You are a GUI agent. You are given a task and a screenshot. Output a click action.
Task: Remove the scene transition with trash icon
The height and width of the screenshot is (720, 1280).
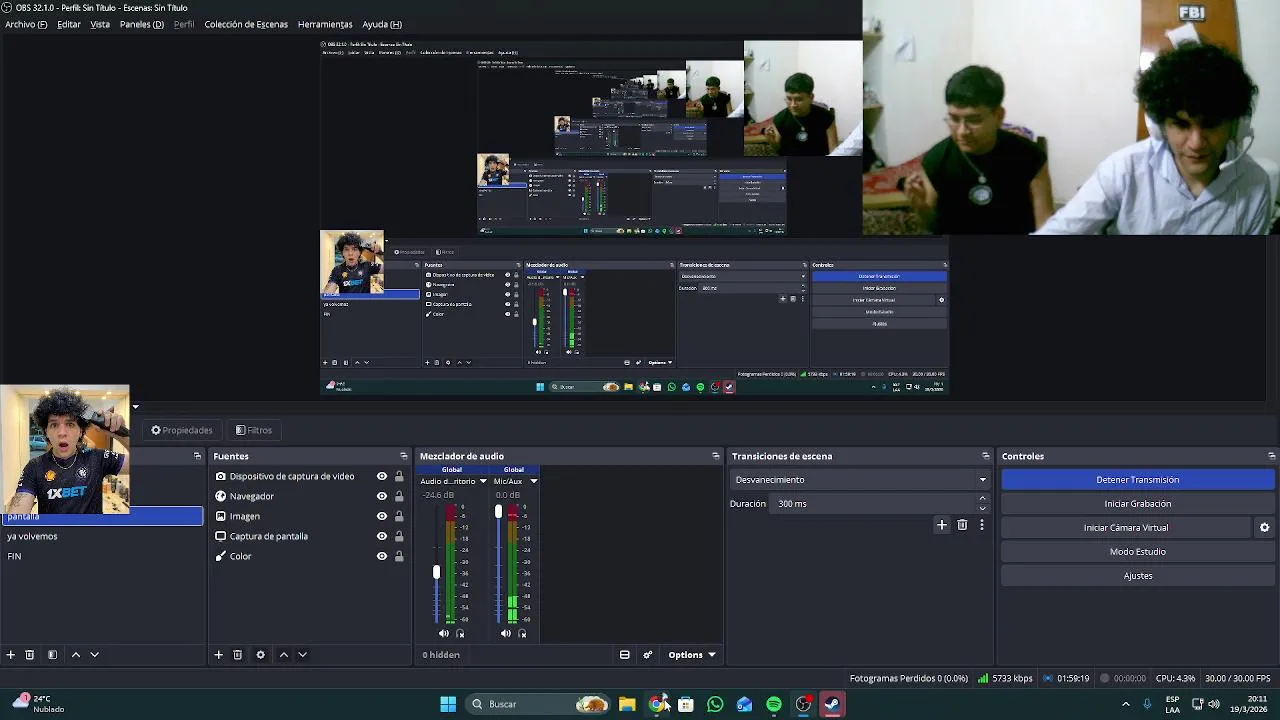(962, 524)
